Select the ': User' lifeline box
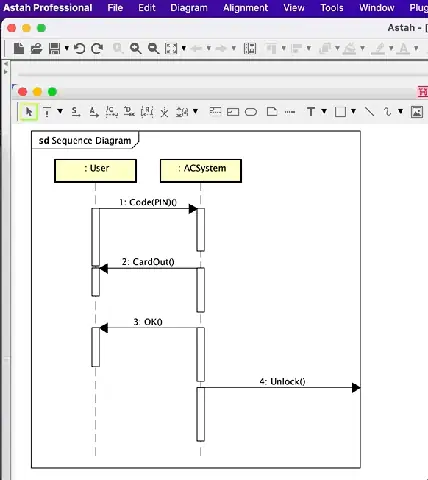This screenshot has width=428, height=480. point(95,171)
